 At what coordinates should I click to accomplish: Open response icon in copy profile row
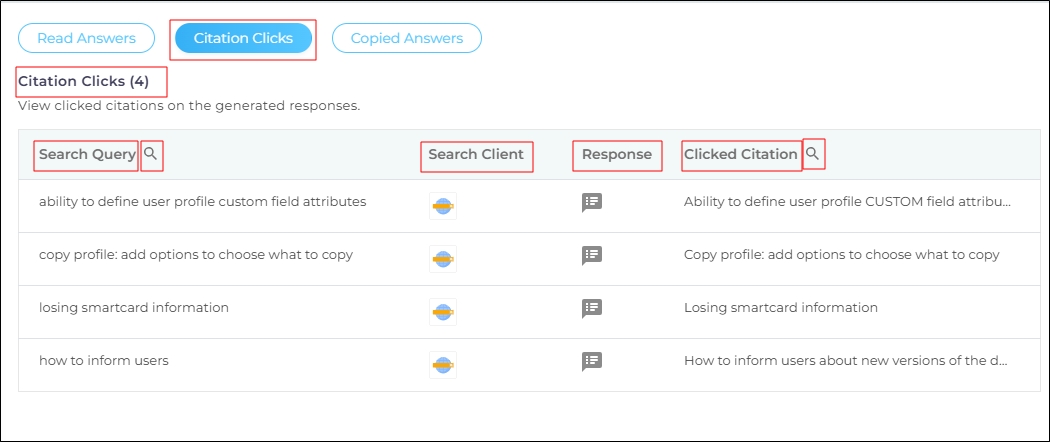592,256
